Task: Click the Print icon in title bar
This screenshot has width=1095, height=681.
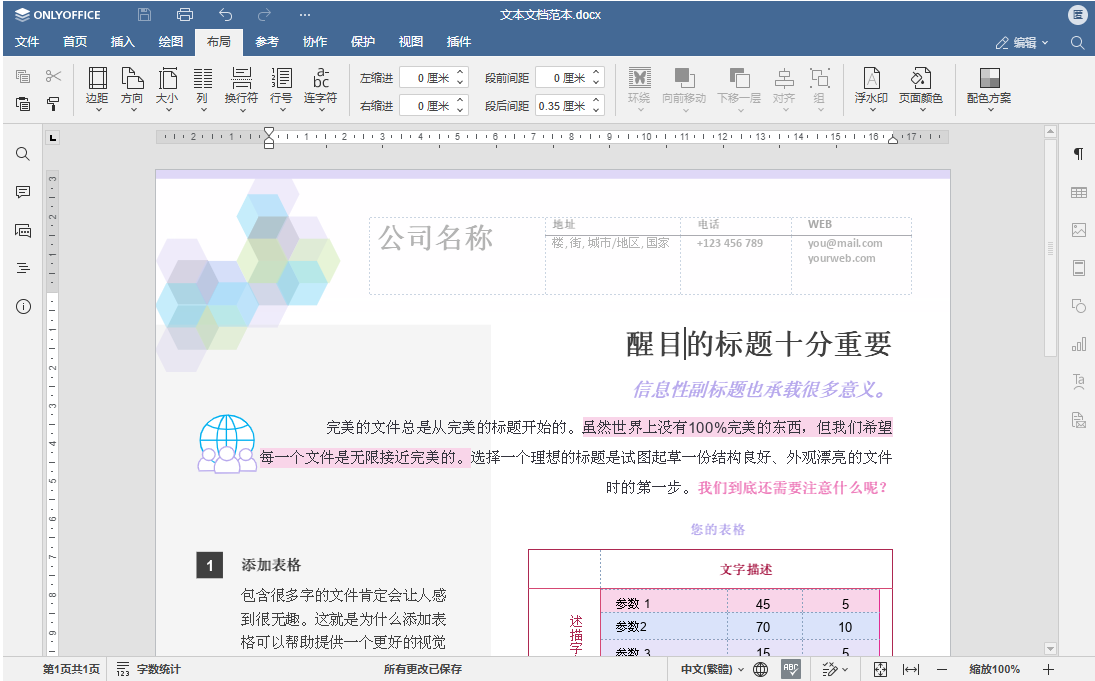Action: [x=185, y=15]
